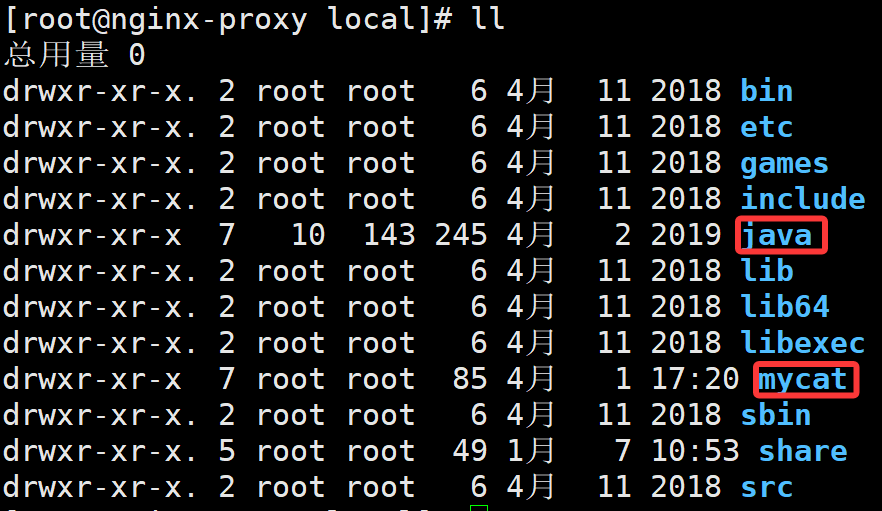Viewport: 882px width, 511px height.
Task: Click the size '49' in share row
Action: [470, 451]
